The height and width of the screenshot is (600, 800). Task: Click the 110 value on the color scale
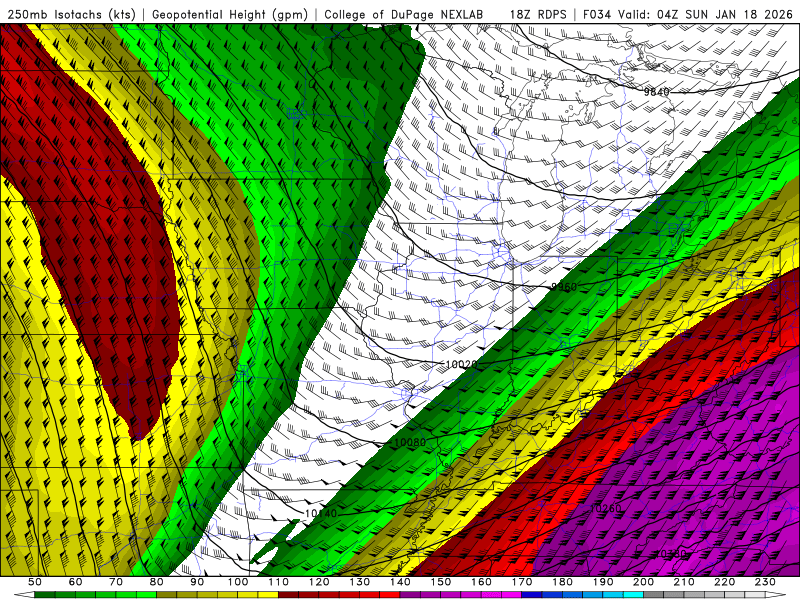point(279,582)
